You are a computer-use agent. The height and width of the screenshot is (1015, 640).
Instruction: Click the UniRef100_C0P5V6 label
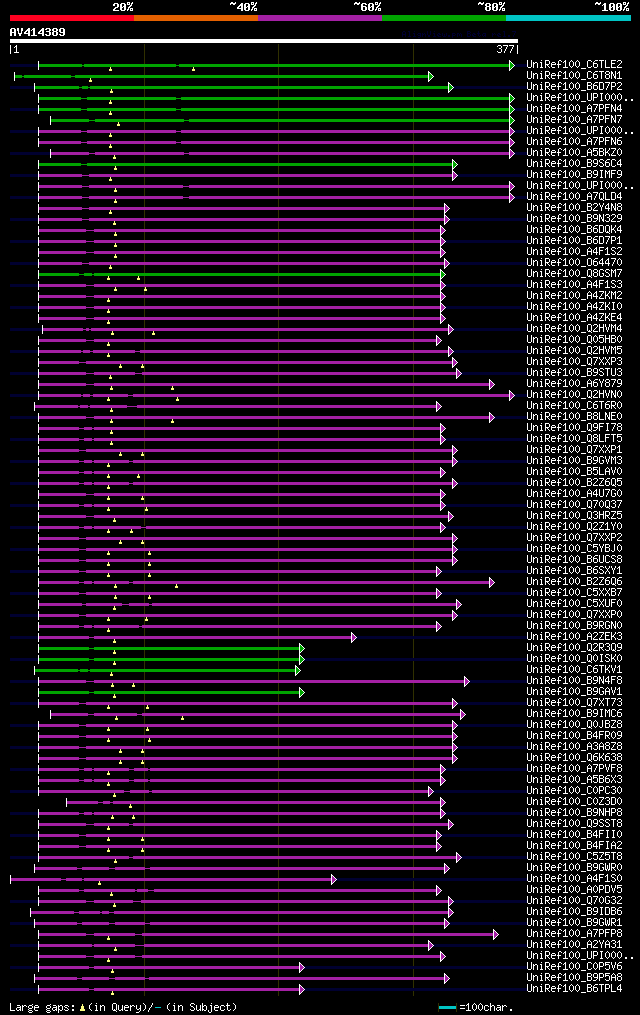pyautogui.click(x=574, y=967)
